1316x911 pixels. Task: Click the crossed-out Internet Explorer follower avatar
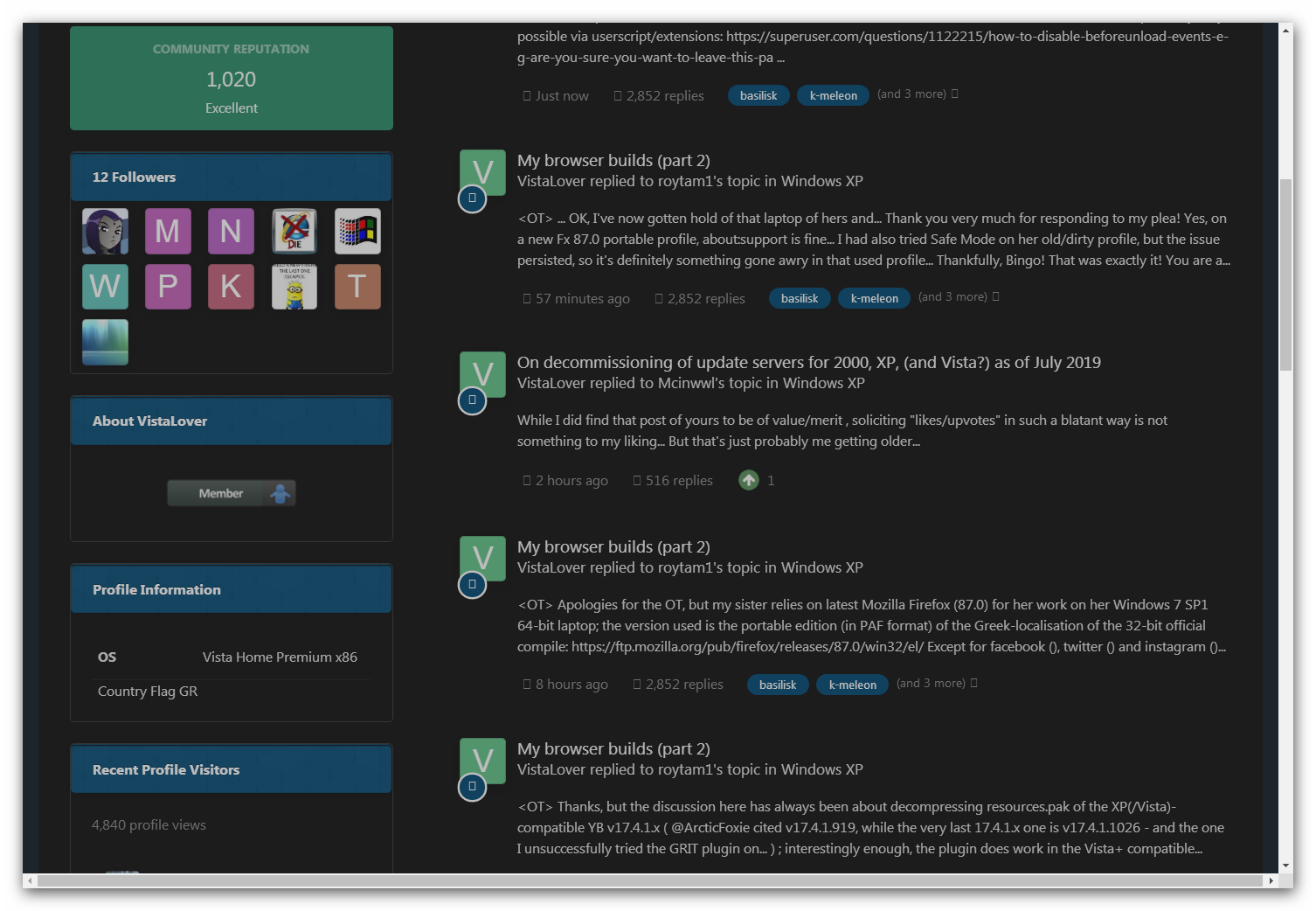pos(294,231)
